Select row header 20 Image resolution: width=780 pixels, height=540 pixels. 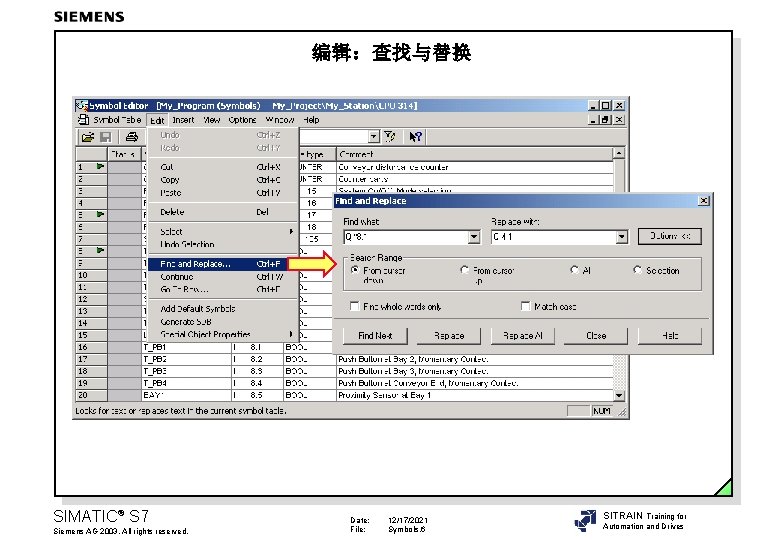92,395
